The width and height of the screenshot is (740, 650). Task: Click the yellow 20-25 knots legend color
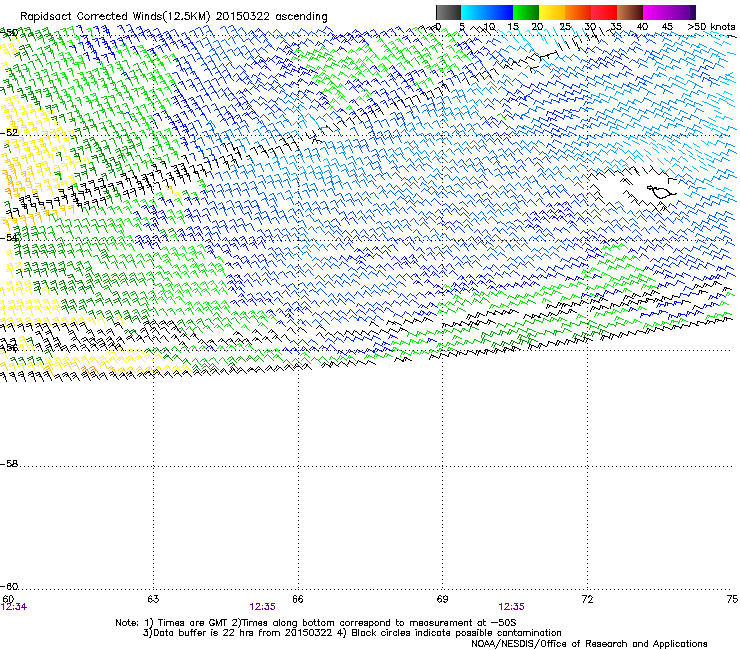tap(552, 12)
